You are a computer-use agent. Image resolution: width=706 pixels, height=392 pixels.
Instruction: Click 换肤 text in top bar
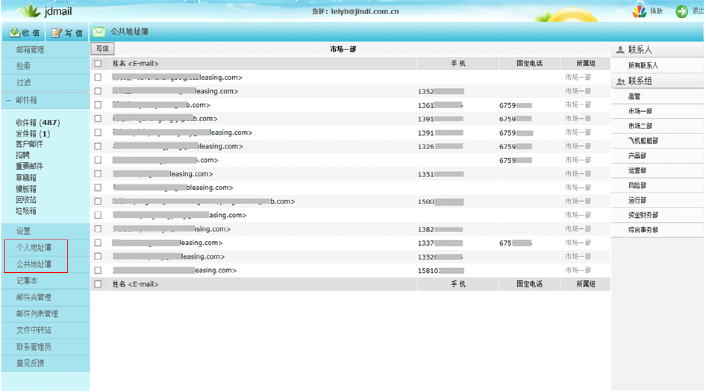(656, 11)
